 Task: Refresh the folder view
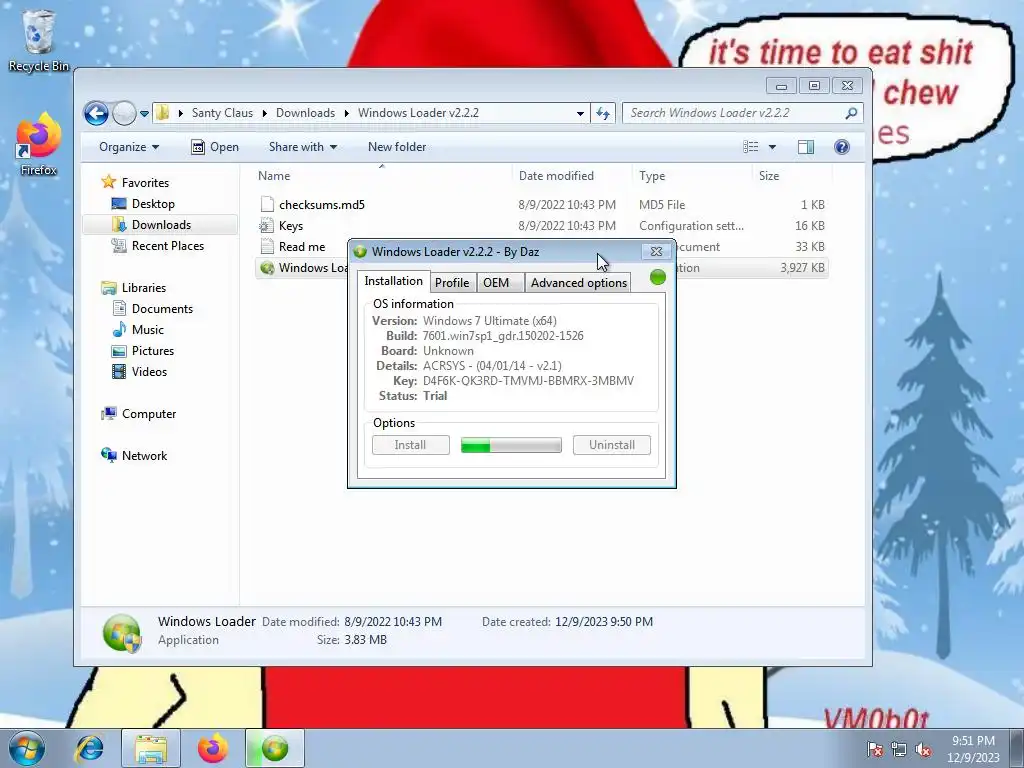(603, 113)
